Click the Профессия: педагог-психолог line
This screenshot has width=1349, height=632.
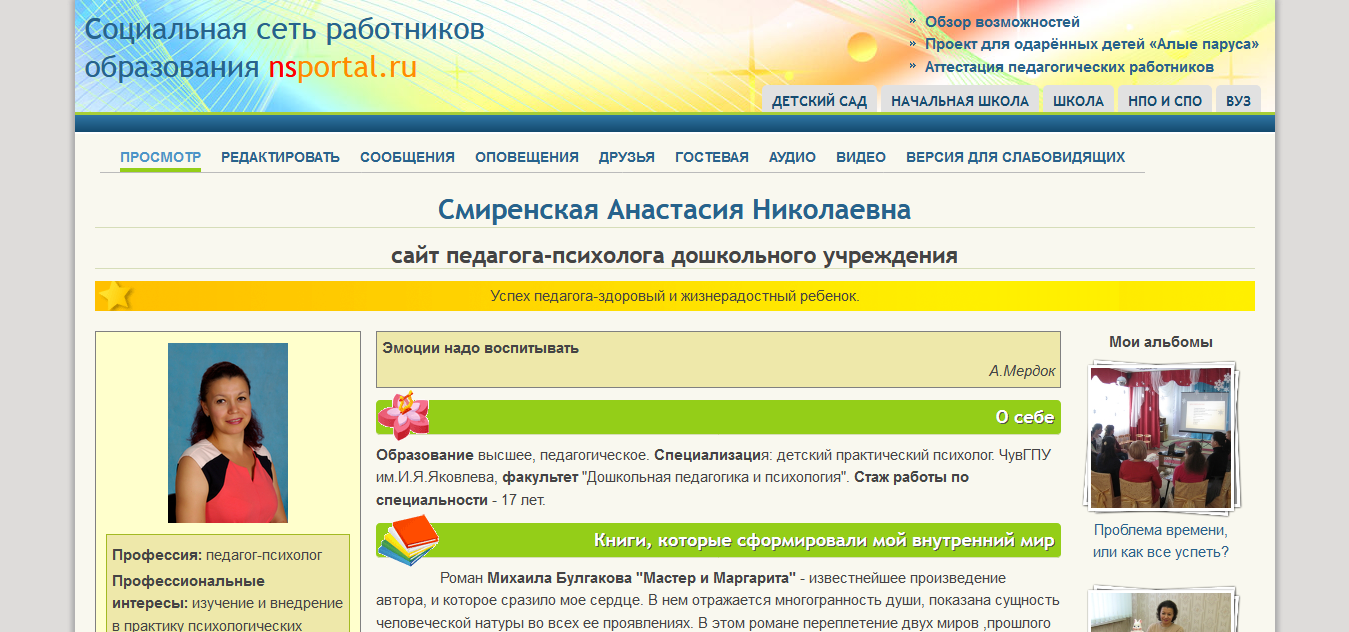217,555
